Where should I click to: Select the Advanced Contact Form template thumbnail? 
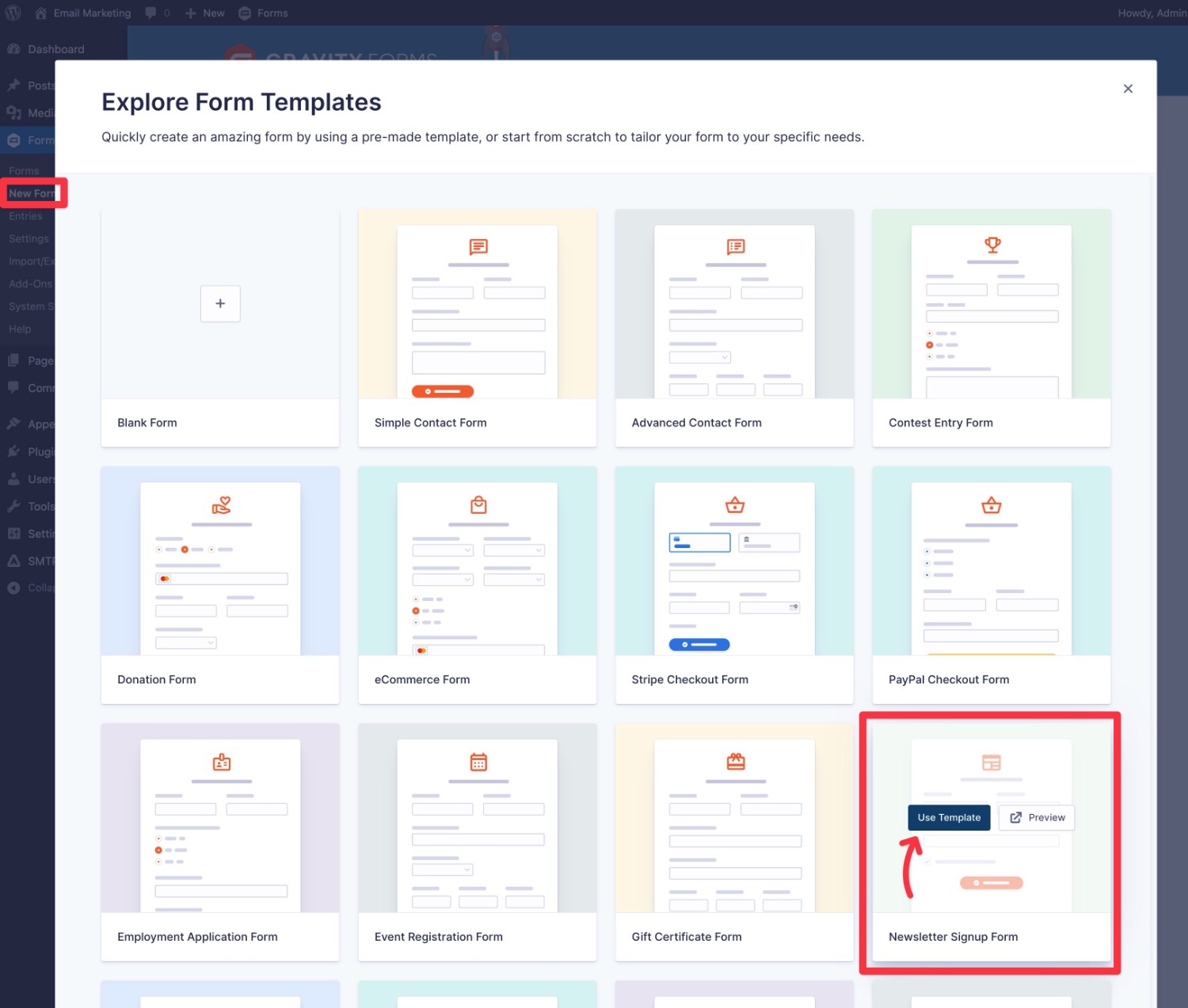tap(734, 304)
